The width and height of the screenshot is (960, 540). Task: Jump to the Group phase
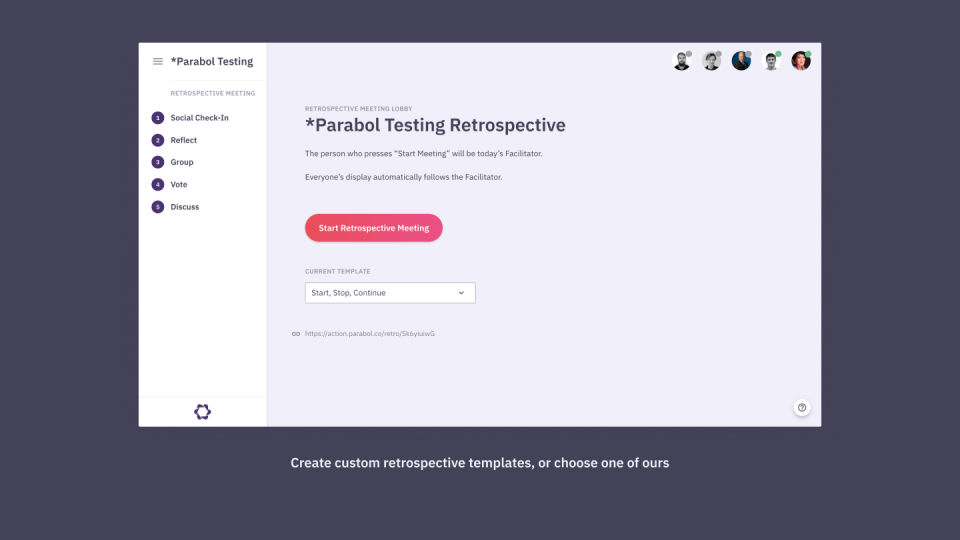point(182,162)
